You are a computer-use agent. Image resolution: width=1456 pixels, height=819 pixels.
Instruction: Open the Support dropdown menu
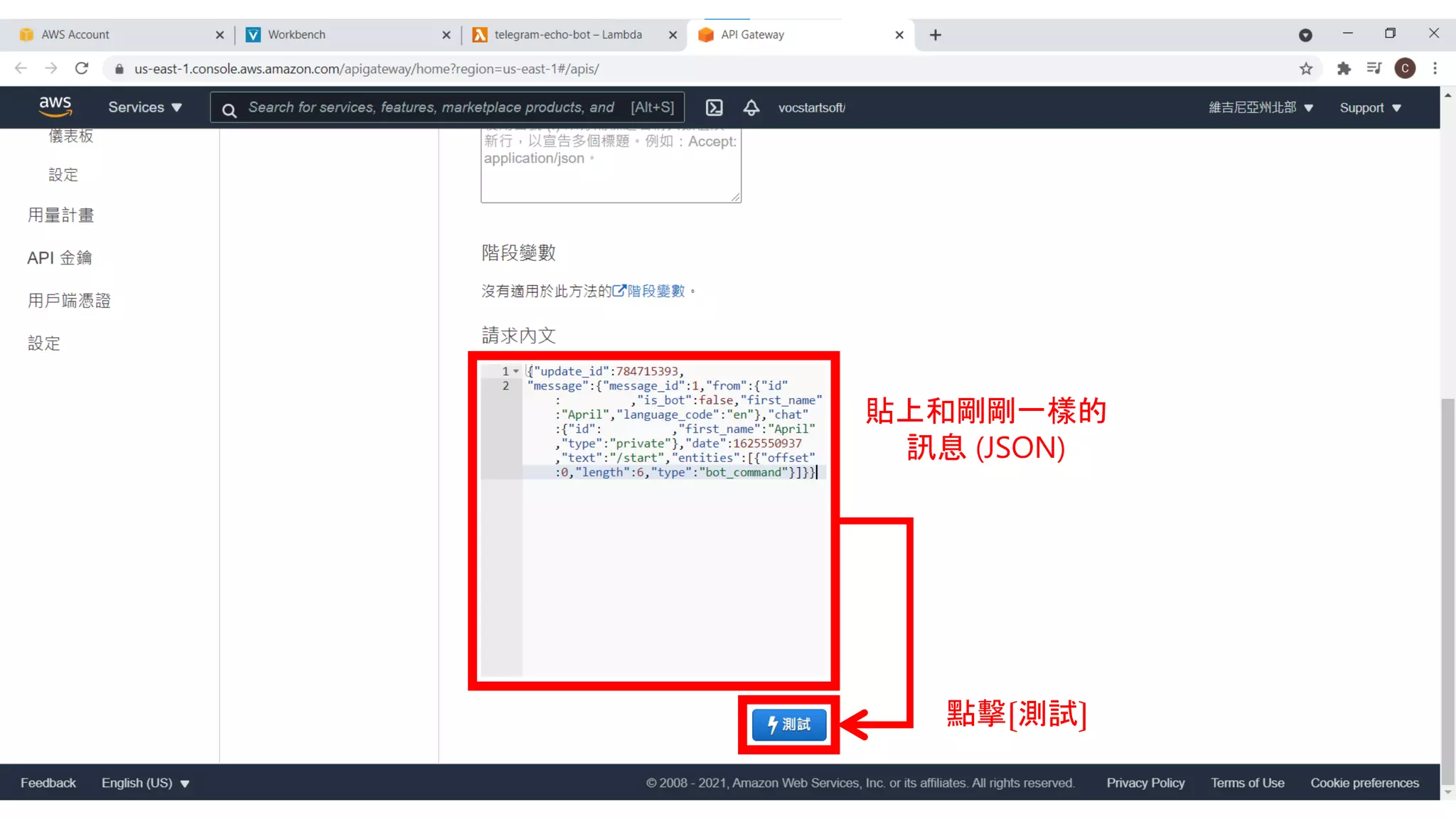(1370, 107)
